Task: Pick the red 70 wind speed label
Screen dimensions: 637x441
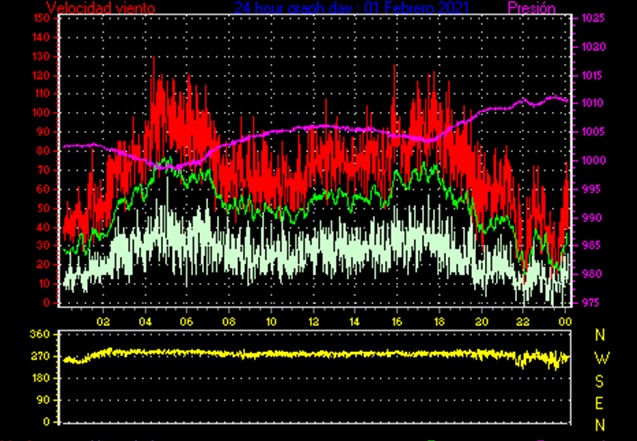Action: (x=43, y=170)
